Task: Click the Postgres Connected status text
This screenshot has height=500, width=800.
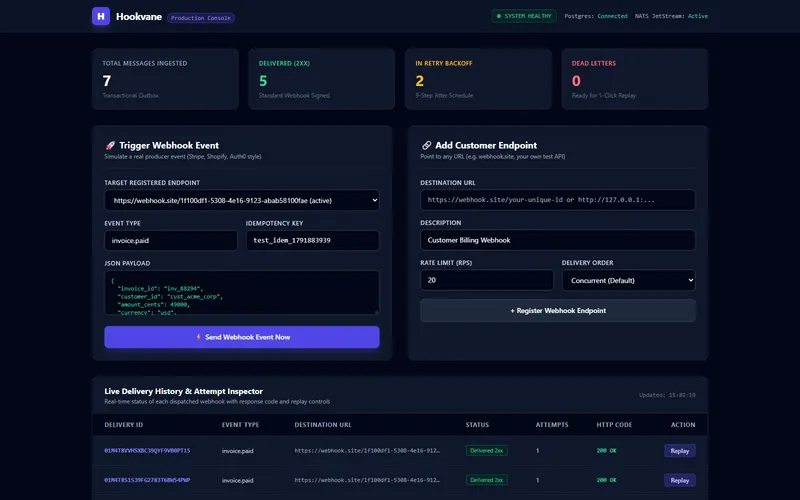Action: click(x=595, y=16)
